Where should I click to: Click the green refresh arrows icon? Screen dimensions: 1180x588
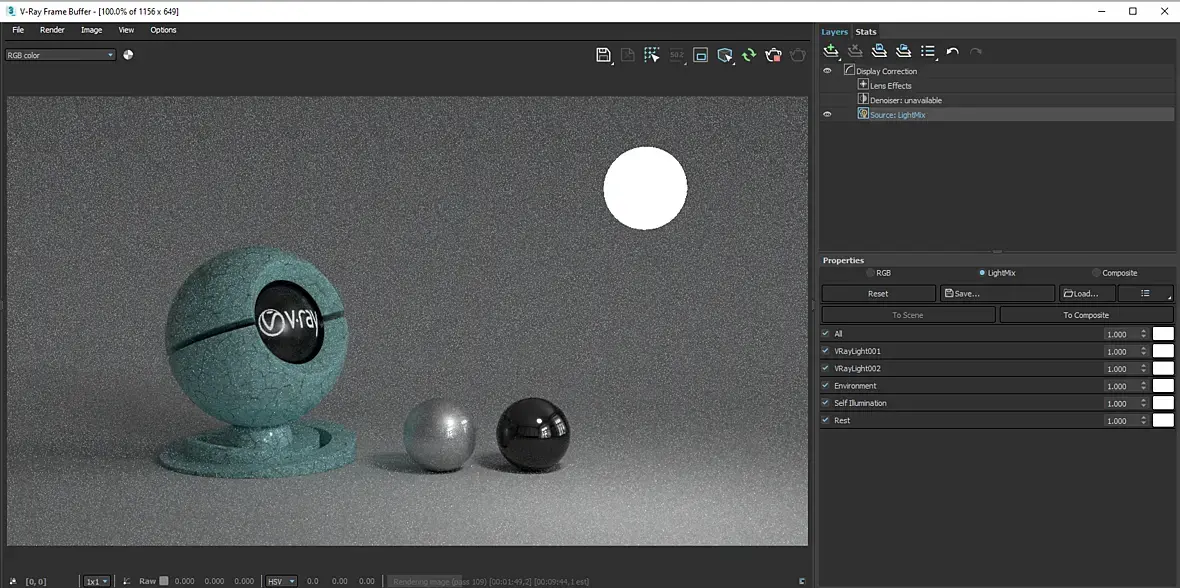point(748,55)
